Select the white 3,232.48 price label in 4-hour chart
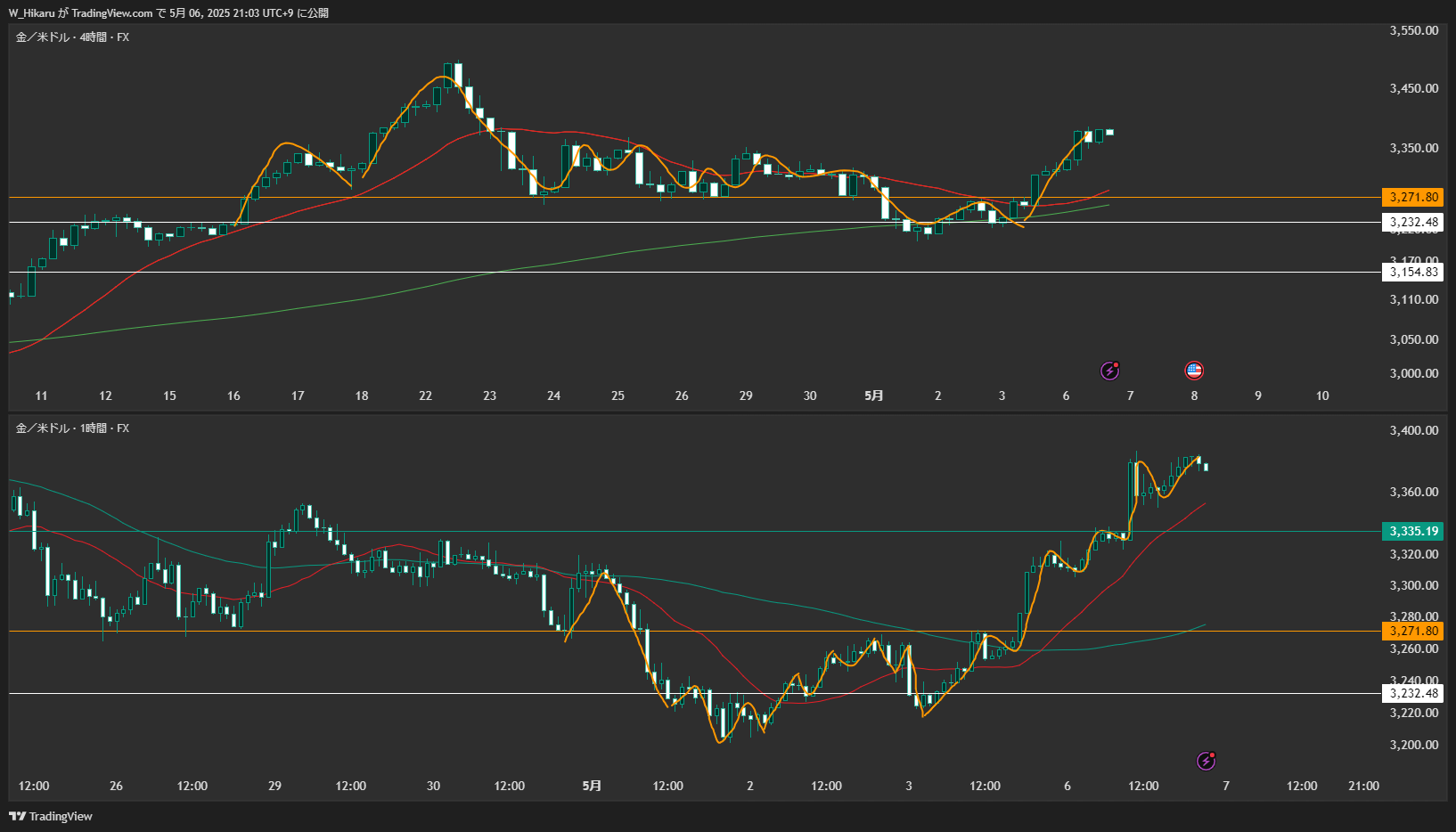This screenshot has height=832, width=1456. [x=1412, y=222]
